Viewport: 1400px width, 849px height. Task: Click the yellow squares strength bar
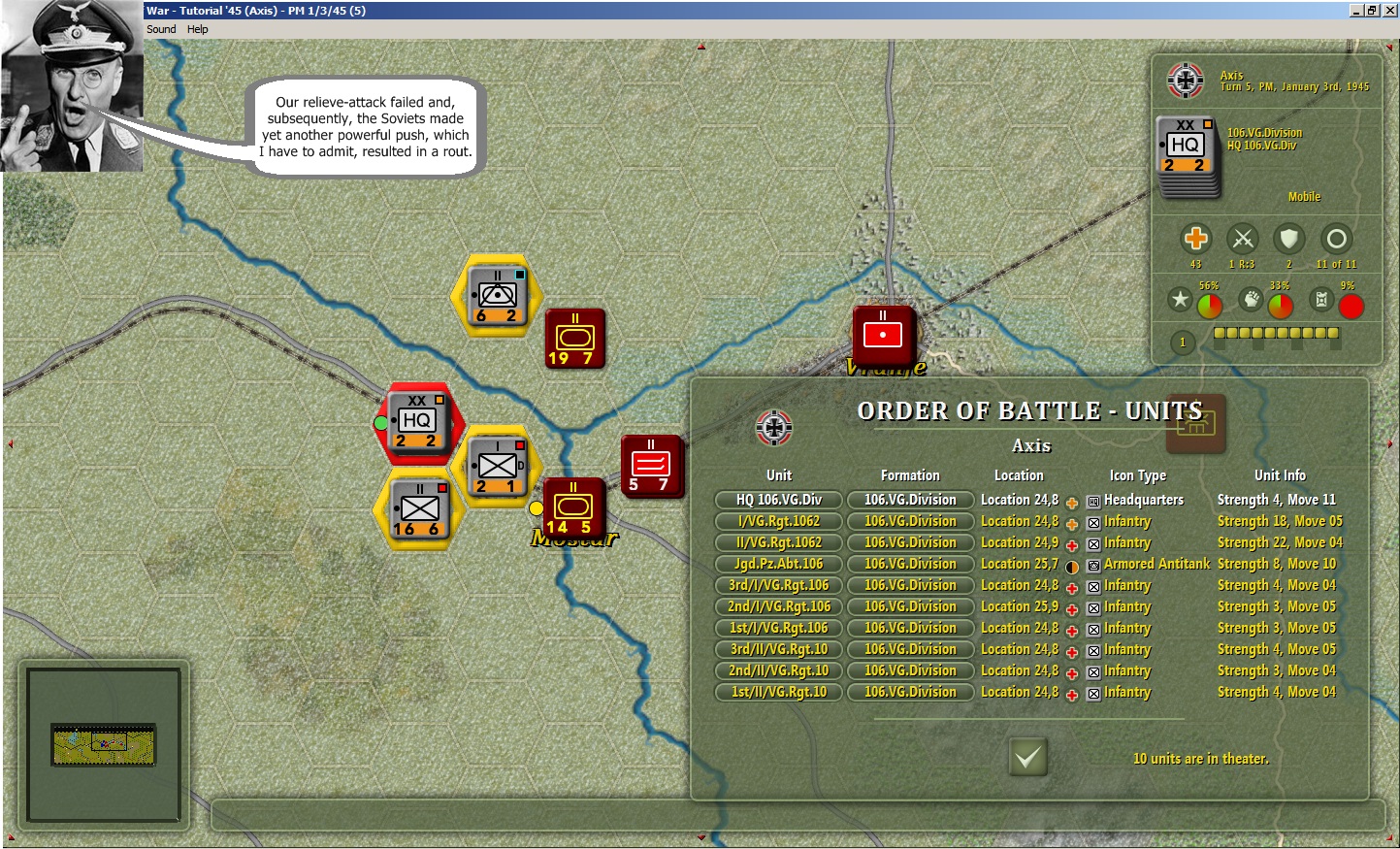pos(1277,334)
